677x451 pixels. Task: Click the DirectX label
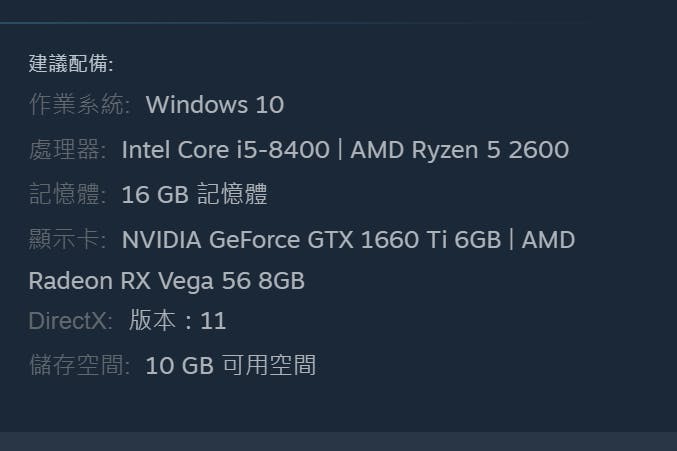point(71,321)
